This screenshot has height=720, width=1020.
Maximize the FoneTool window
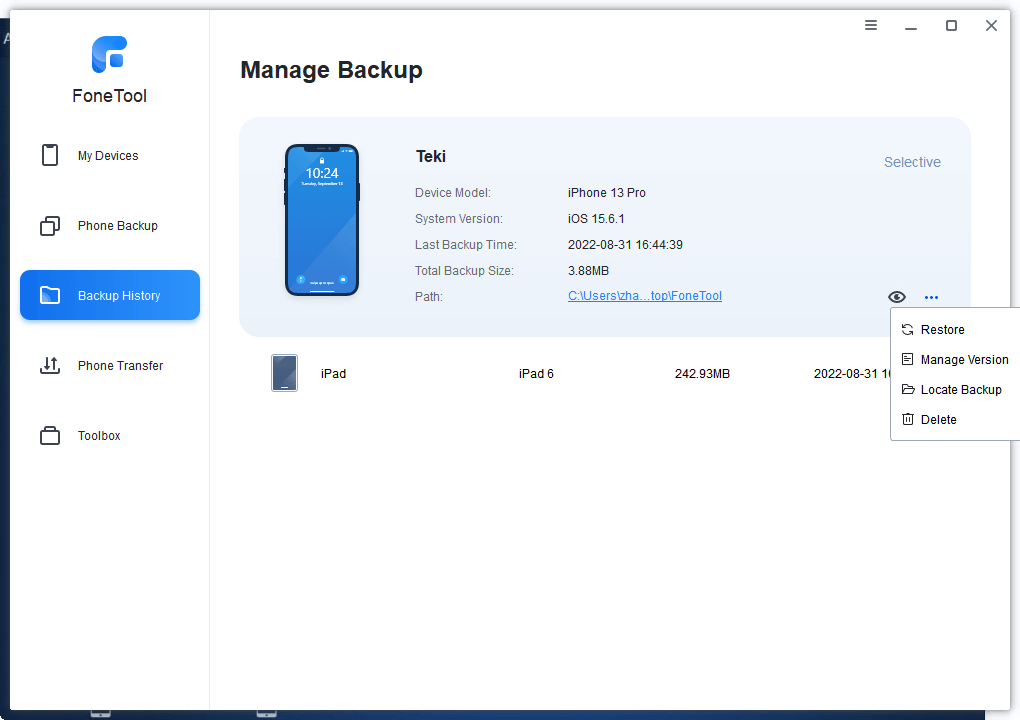tap(951, 26)
